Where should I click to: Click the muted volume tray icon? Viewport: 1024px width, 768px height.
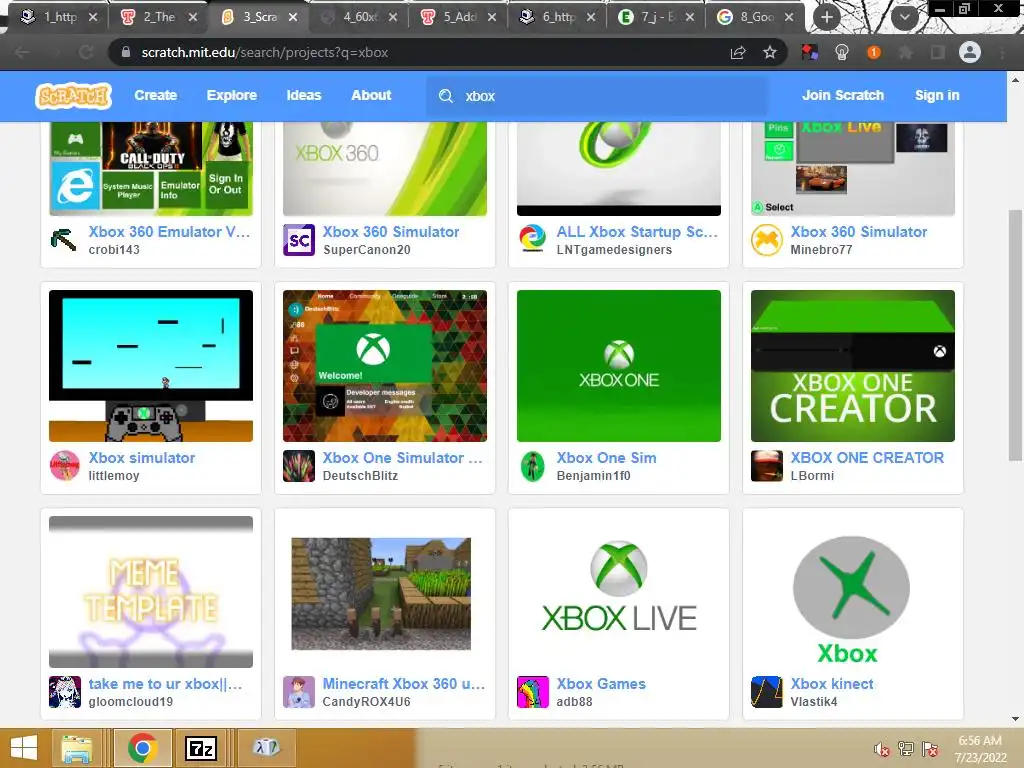[881, 749]
